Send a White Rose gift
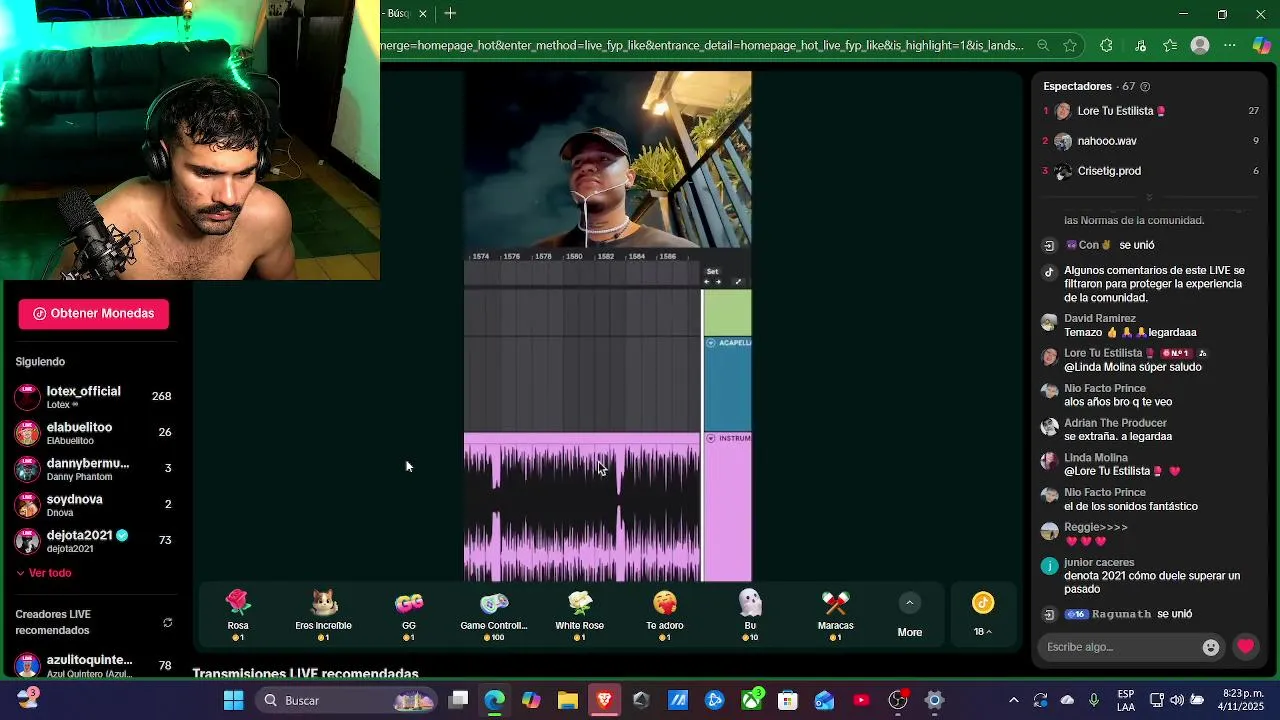The height and width of the screenshot is (720, 1280). coord(580,614)
